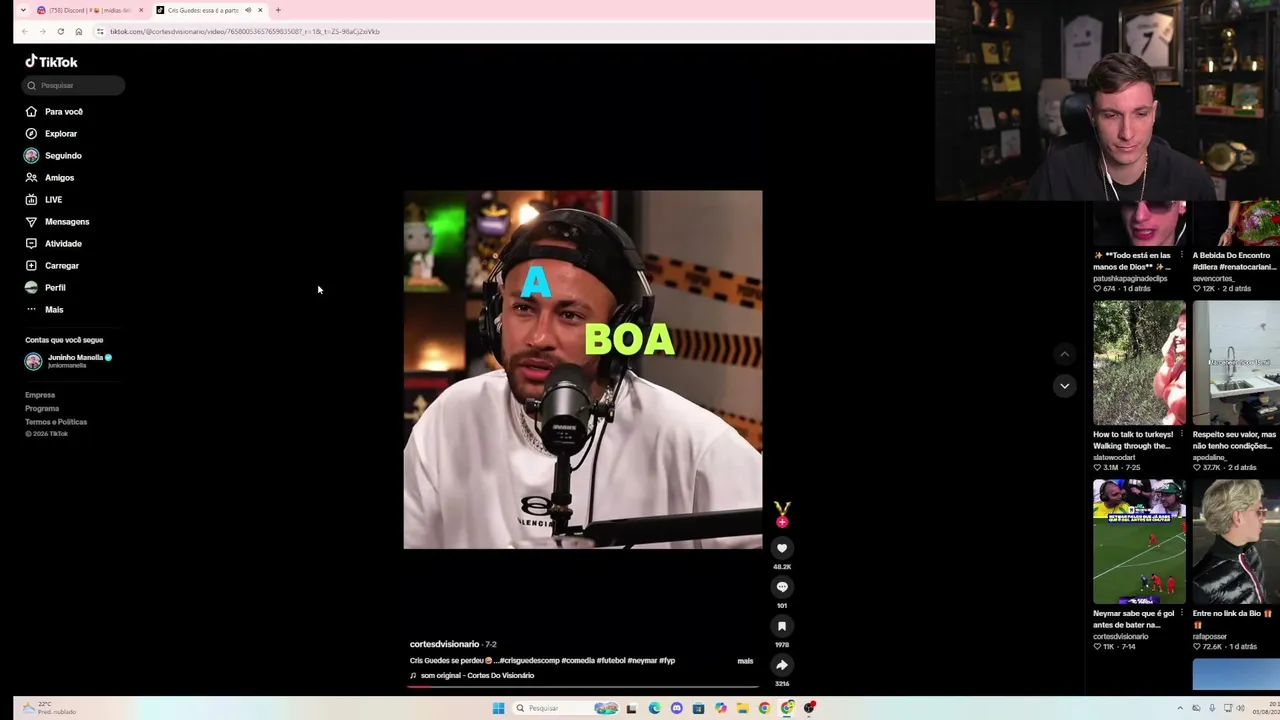Open Respeito seu valor video thumbnail
Screen dimensions: 1280x720
(x=1236, y=364)
